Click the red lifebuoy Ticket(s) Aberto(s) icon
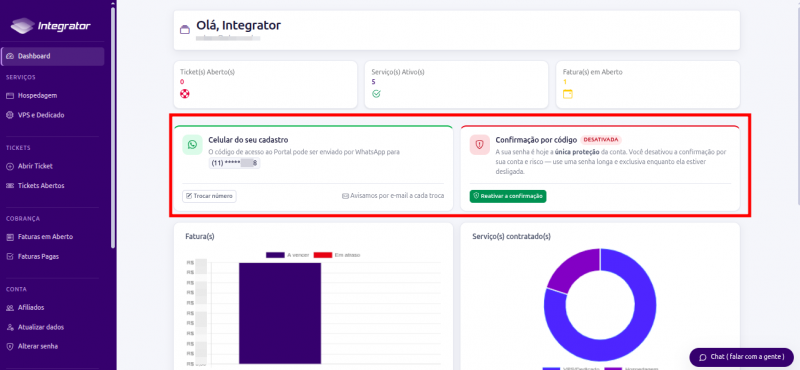The height and width of the screenshot is (370, 800). coord(185,94)
